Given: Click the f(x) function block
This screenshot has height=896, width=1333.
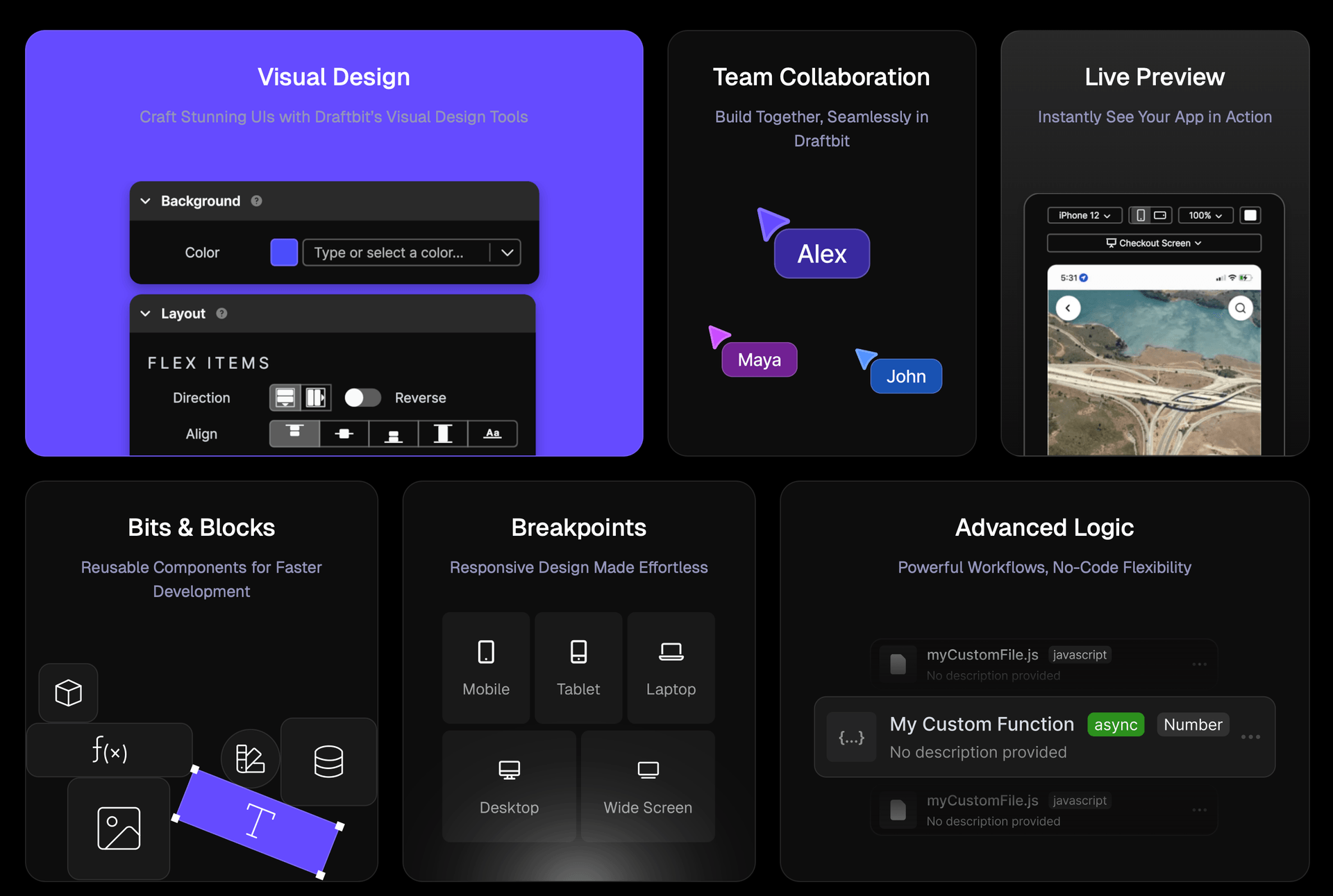Looking at the screenshot, I should pyautogui.click(x=110, y=750).
